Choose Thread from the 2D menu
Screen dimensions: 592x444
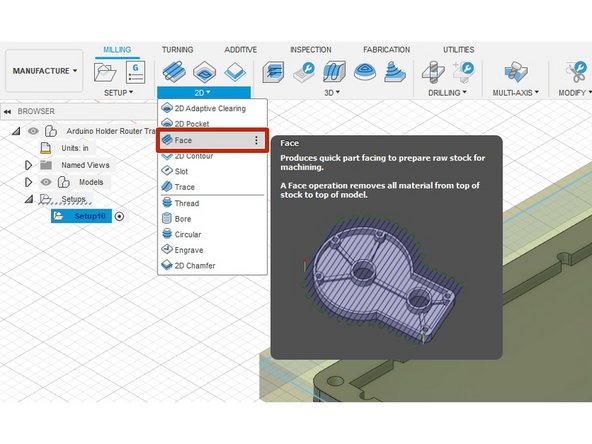click(x=212, y=203)
